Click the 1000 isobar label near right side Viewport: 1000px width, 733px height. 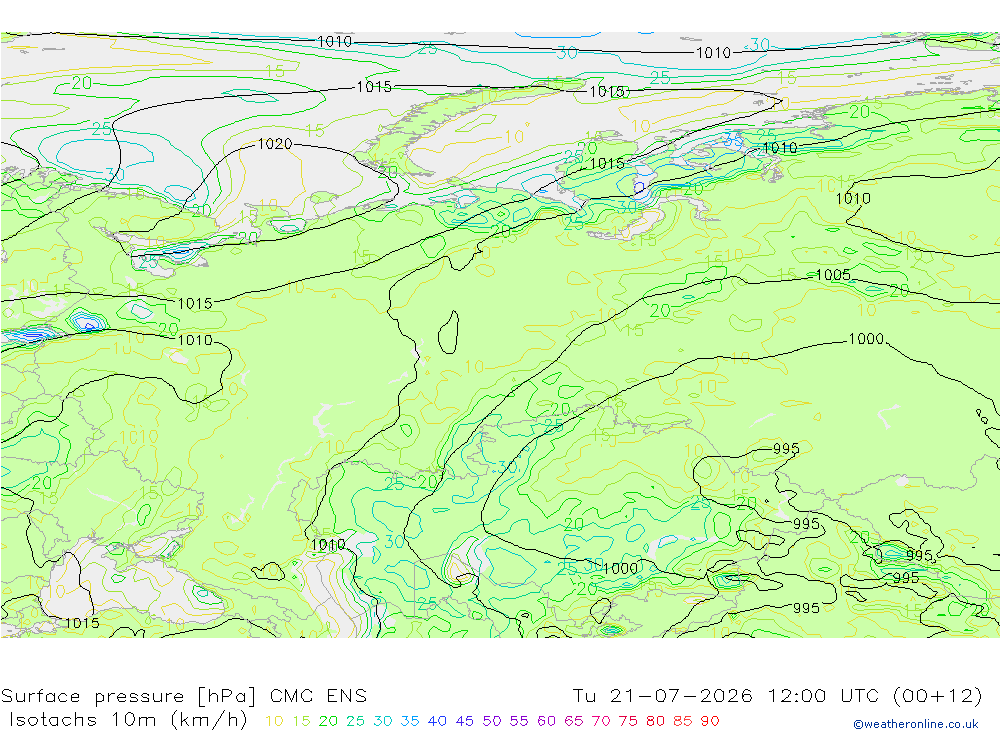pos(867,339)
